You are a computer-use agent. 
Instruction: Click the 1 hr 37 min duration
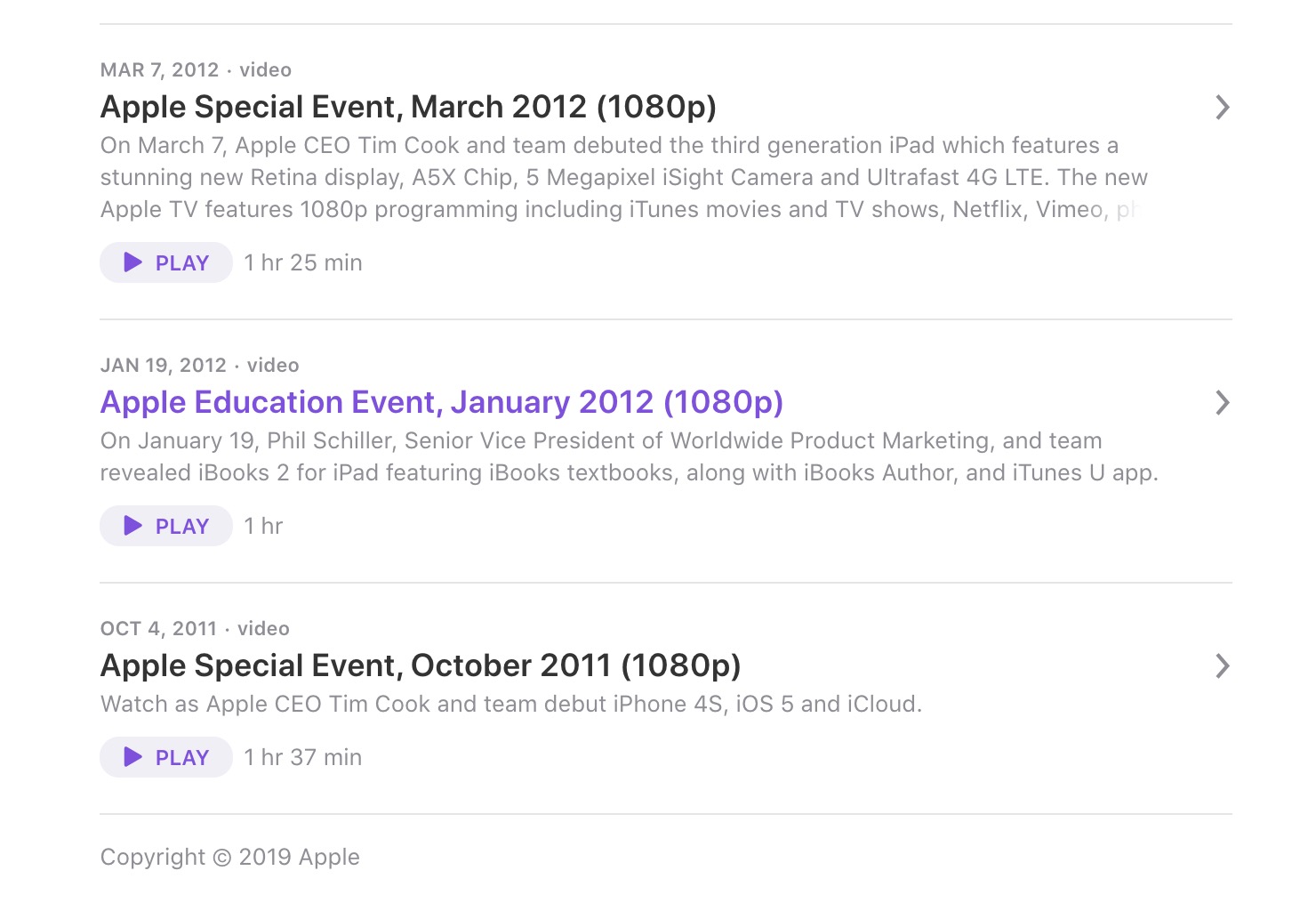tap(303, 757)
